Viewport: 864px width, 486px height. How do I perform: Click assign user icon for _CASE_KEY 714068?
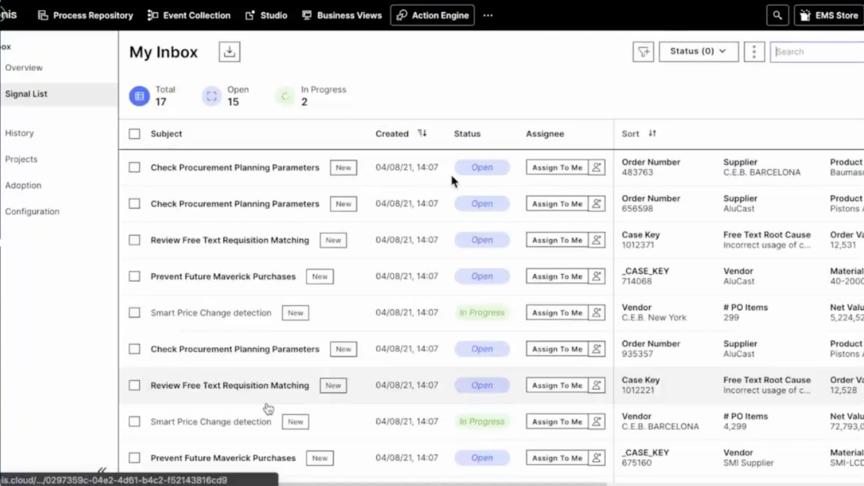tap(597, 277)
